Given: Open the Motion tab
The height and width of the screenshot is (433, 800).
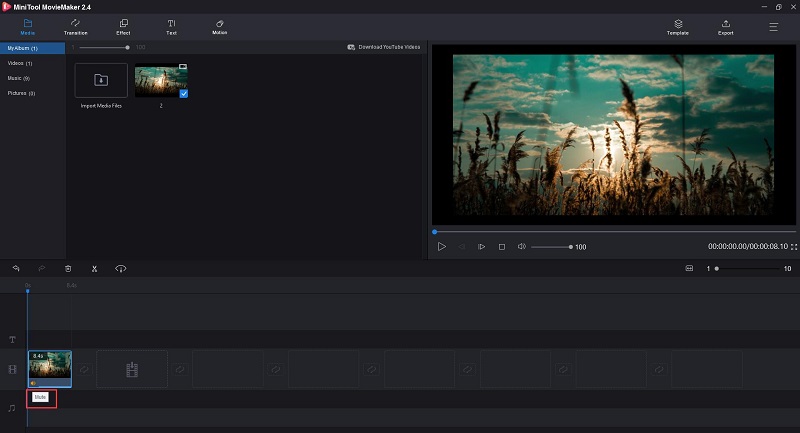Looking at the screenshot, I should 219,27.
